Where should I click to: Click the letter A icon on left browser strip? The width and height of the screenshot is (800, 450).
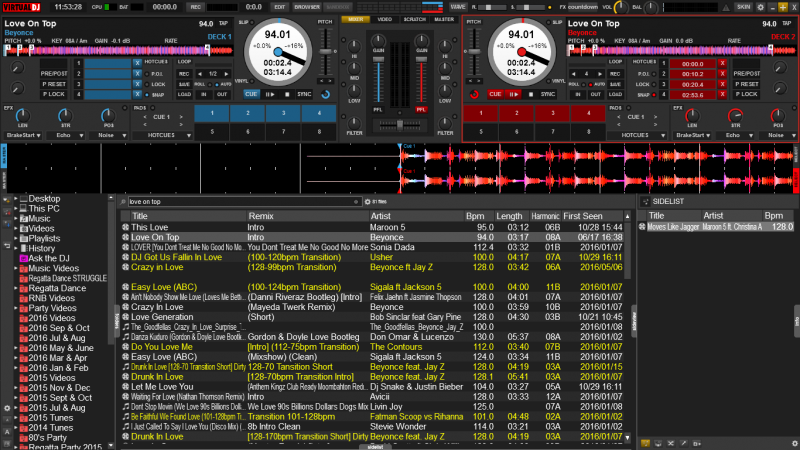pyautogui.click(x=7, y=432)
